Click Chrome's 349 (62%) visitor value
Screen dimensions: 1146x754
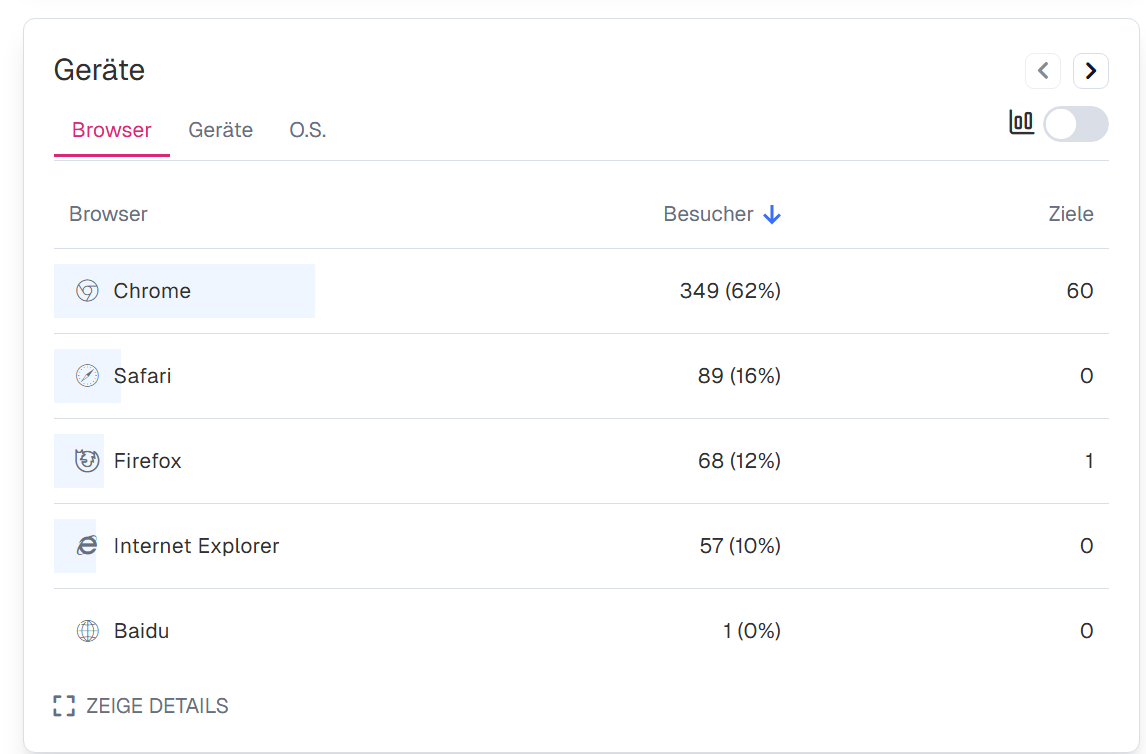click(730, 291)
